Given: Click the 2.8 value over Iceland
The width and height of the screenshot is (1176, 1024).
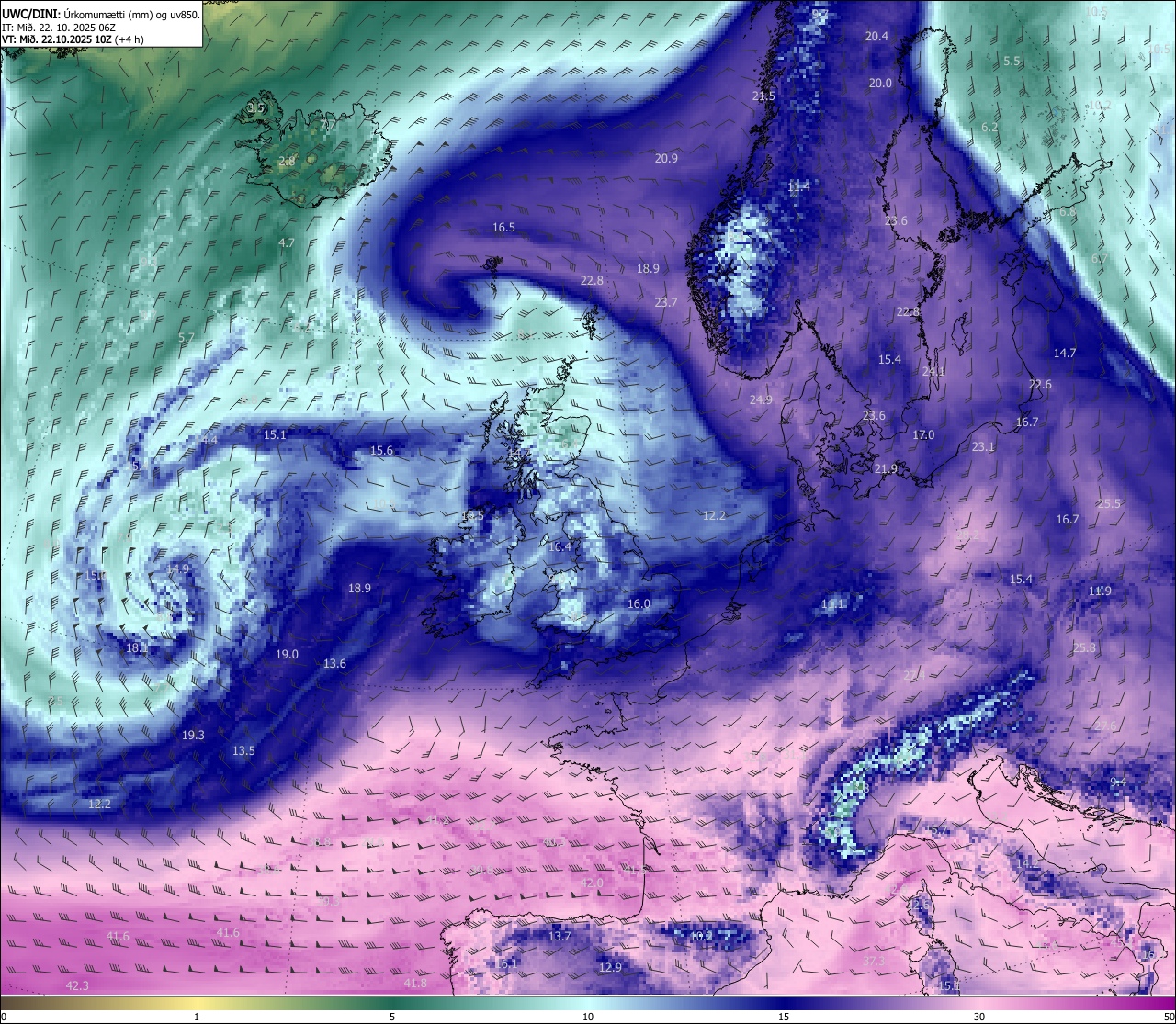Looking at the screenshot, I should [x=286, y=162].
